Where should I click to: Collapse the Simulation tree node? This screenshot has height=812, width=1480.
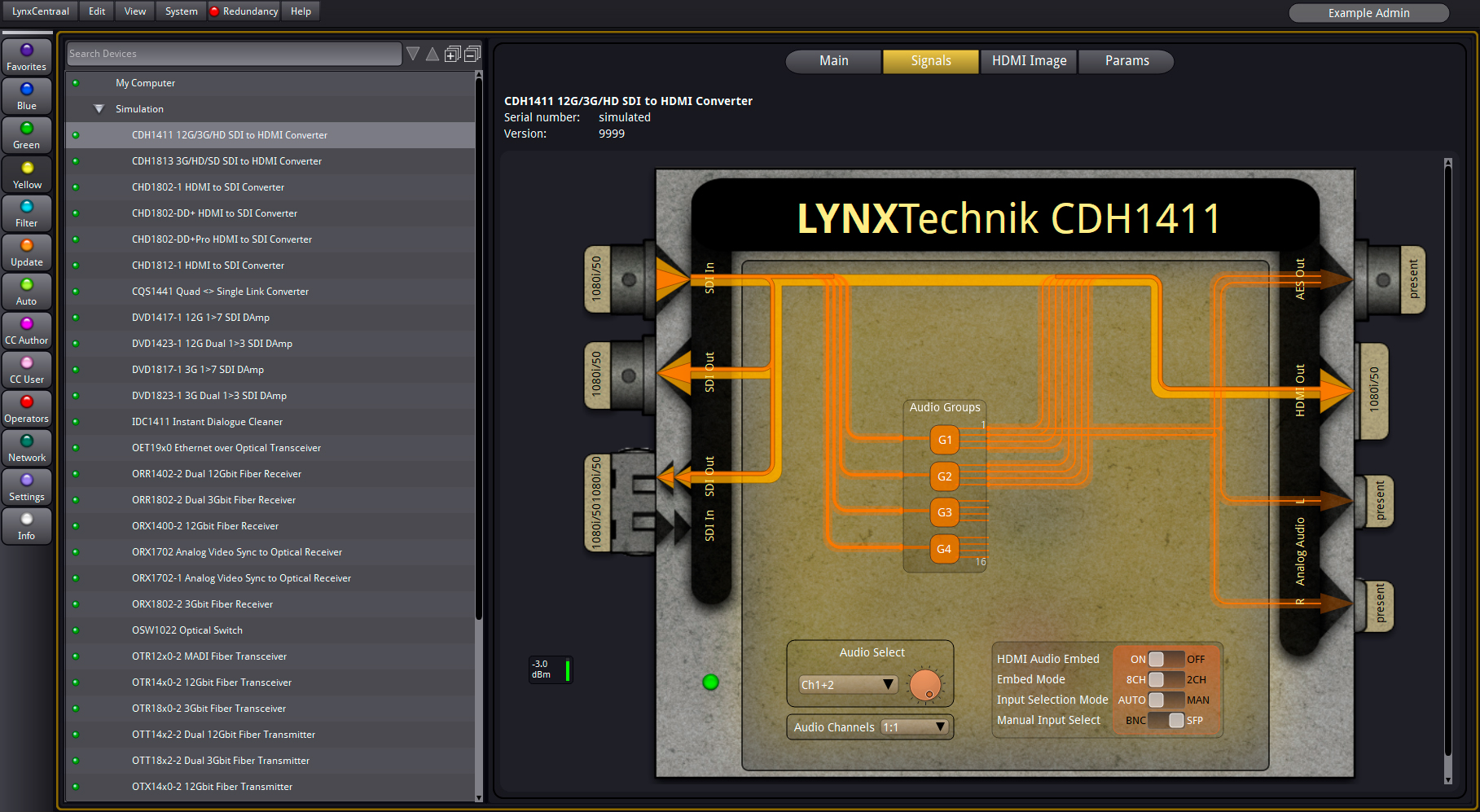[99, 109]
